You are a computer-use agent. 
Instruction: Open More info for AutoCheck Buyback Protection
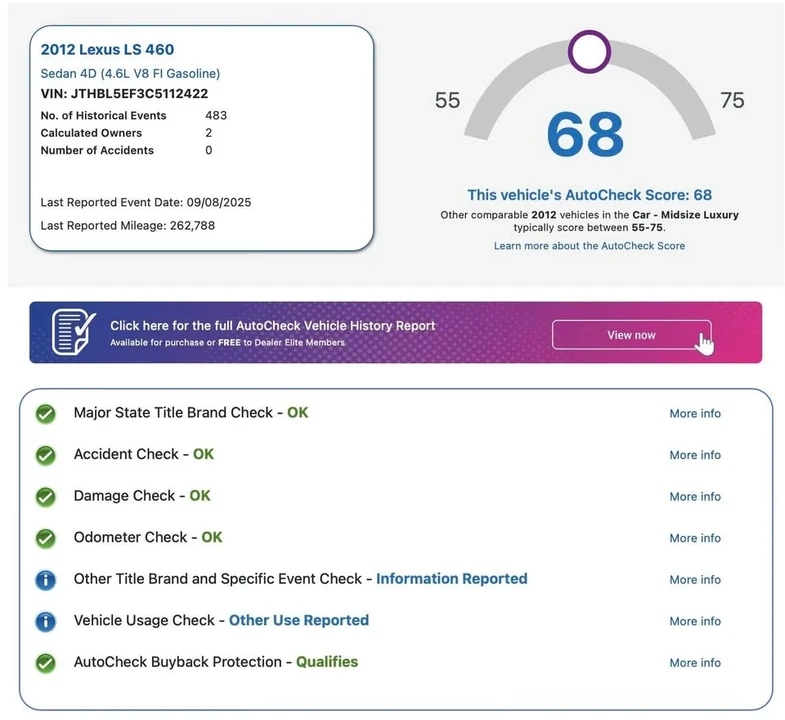pos(695,663)
